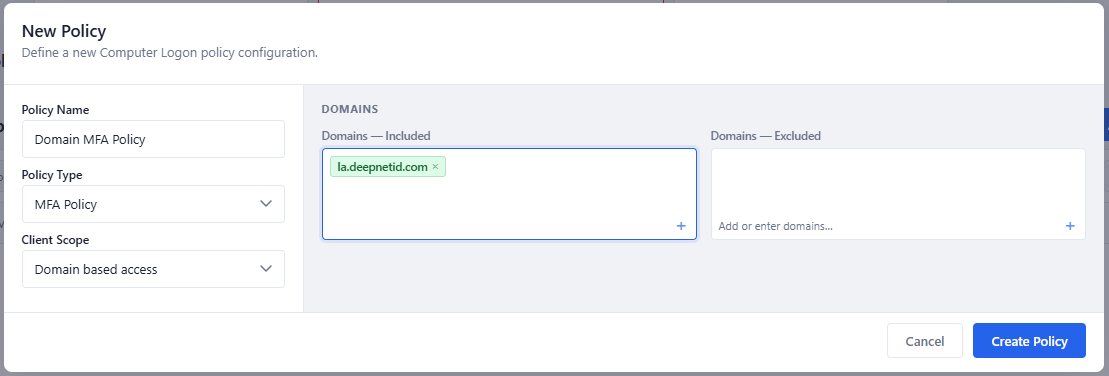Click the Policy Name label
This screenshot has width=1109, height=376.
click(55, 110)
